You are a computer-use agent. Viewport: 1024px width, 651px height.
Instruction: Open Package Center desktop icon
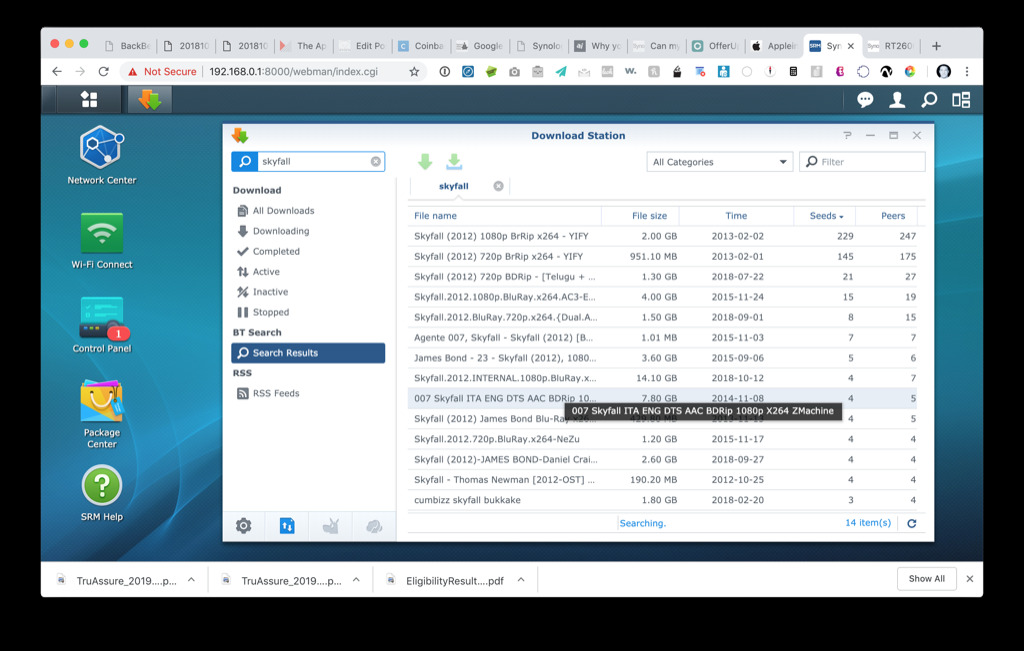point(101,415)
